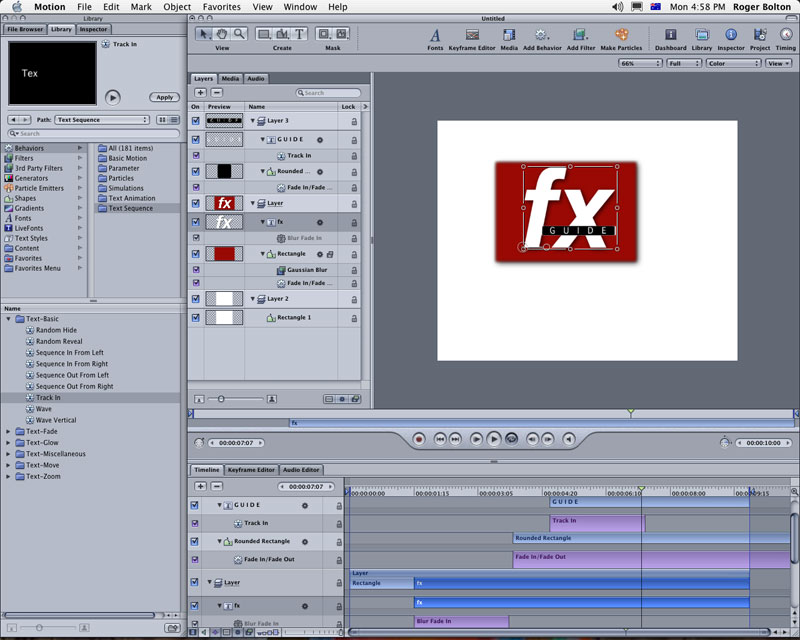Adjust the Layers row height slider
800x640 pixels.
point(221,399)
